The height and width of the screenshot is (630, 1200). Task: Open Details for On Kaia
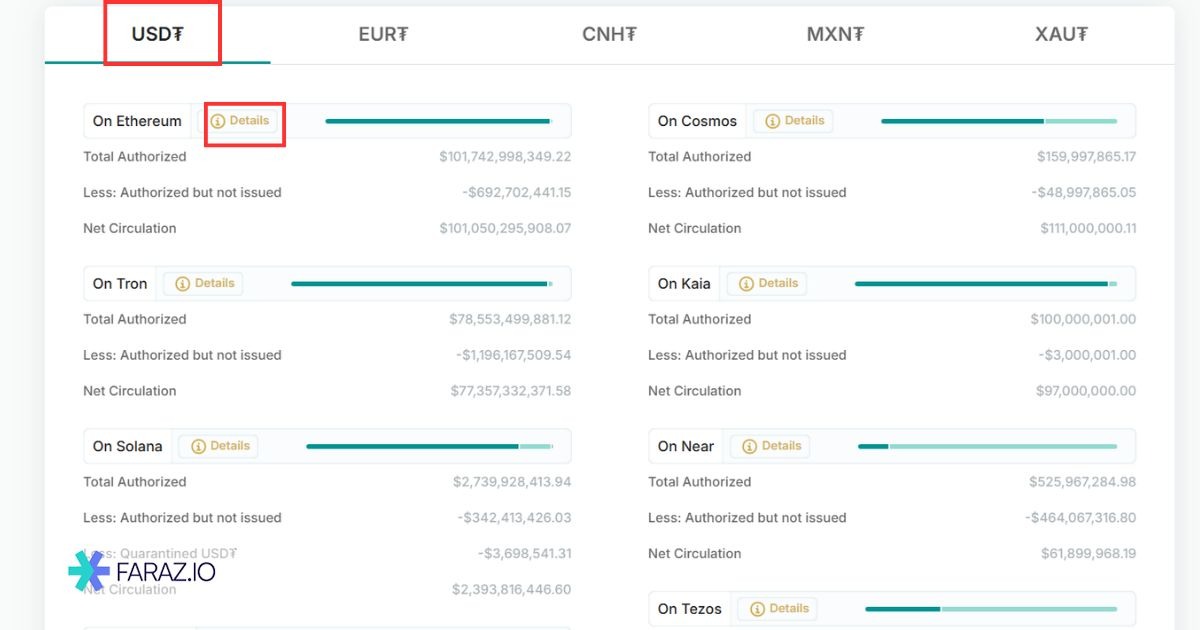[766, 283]
